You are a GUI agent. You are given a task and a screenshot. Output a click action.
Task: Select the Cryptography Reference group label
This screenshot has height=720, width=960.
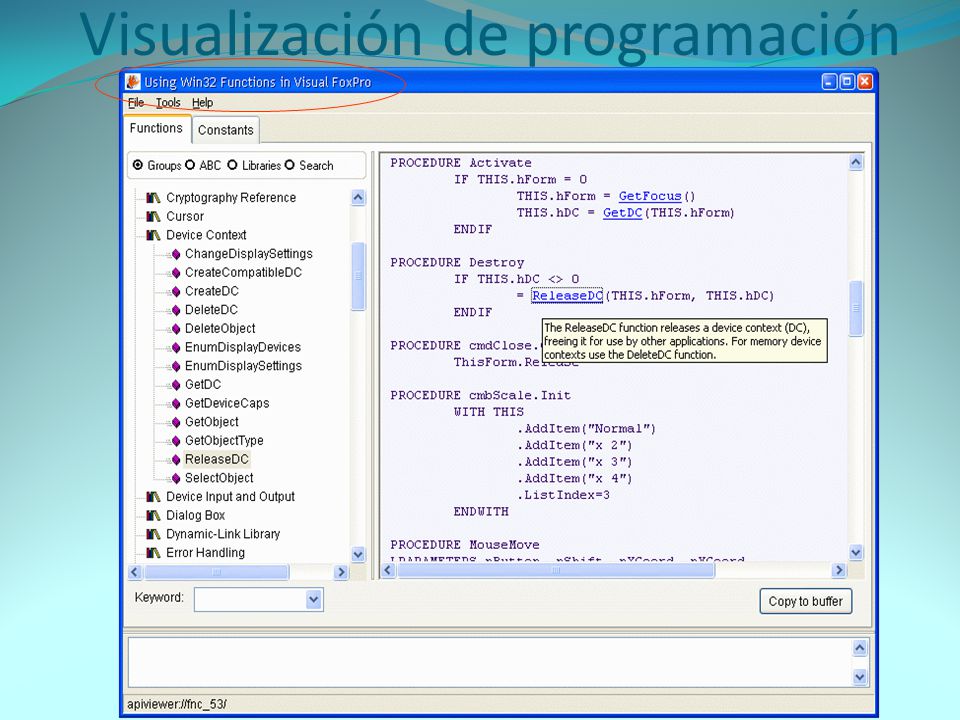(x=231, y=198)
